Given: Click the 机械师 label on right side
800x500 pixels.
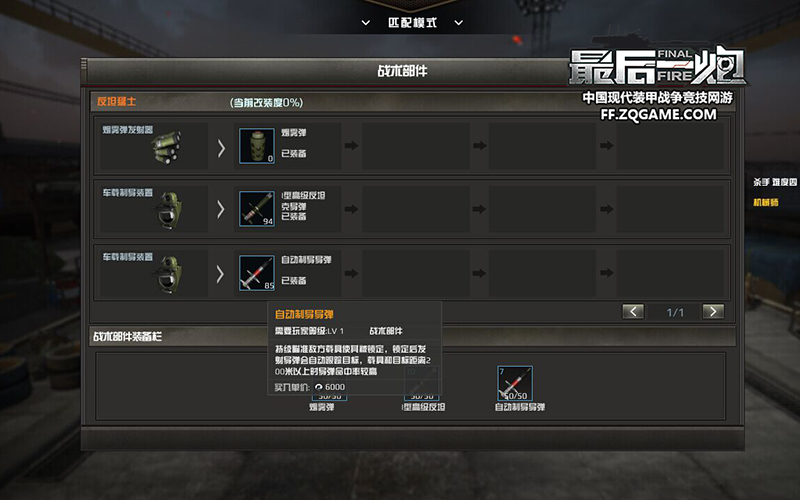Looking at the screenshot, I should pos(766,203).
